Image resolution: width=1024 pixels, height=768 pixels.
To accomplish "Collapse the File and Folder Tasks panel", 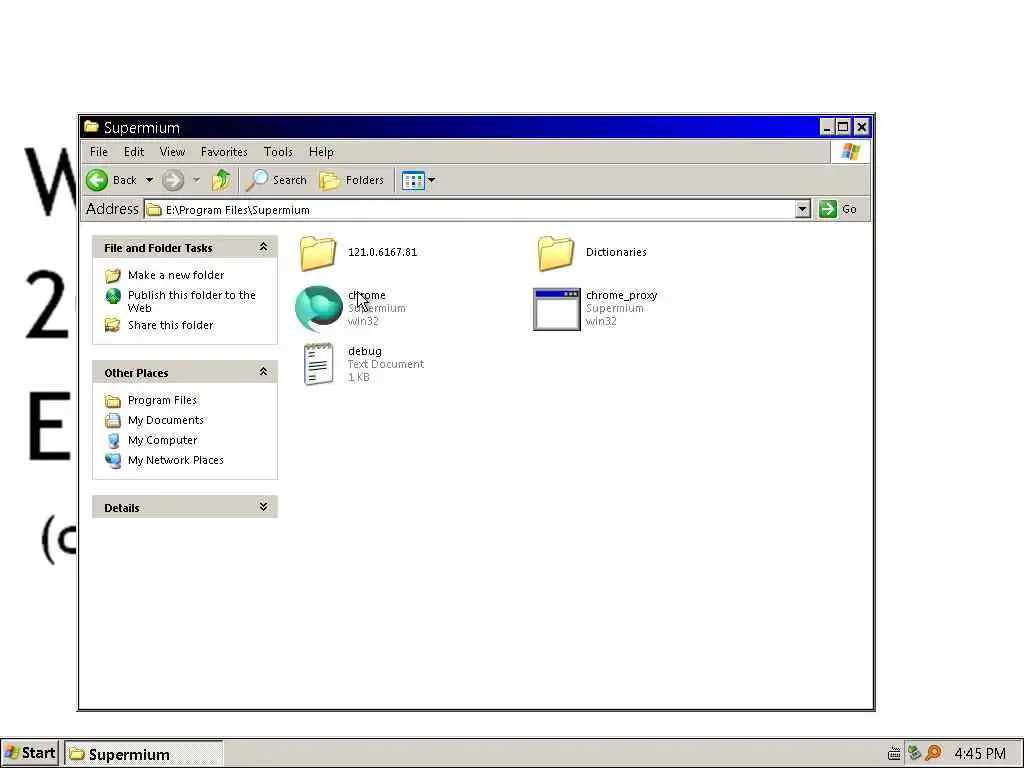I will pos(263,247).
